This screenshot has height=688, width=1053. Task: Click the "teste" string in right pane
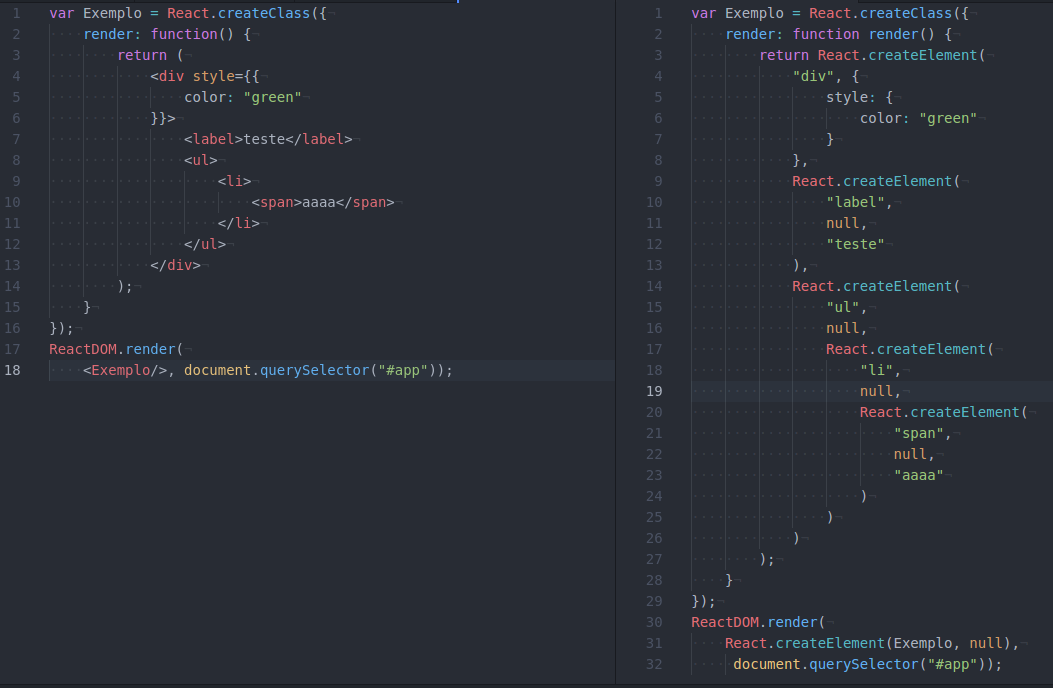[856, 244]
